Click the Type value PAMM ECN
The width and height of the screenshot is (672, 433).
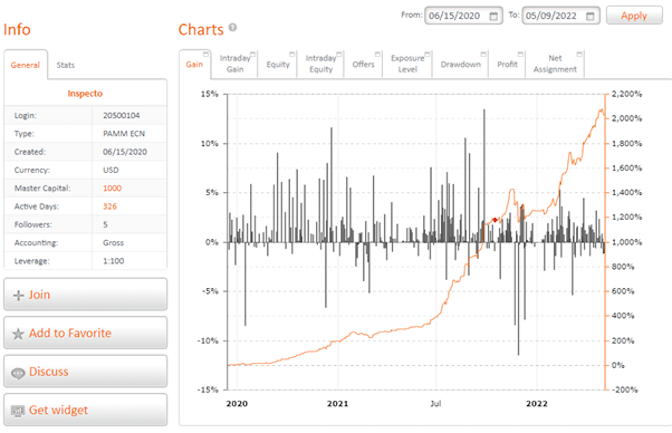pos(124,134)
